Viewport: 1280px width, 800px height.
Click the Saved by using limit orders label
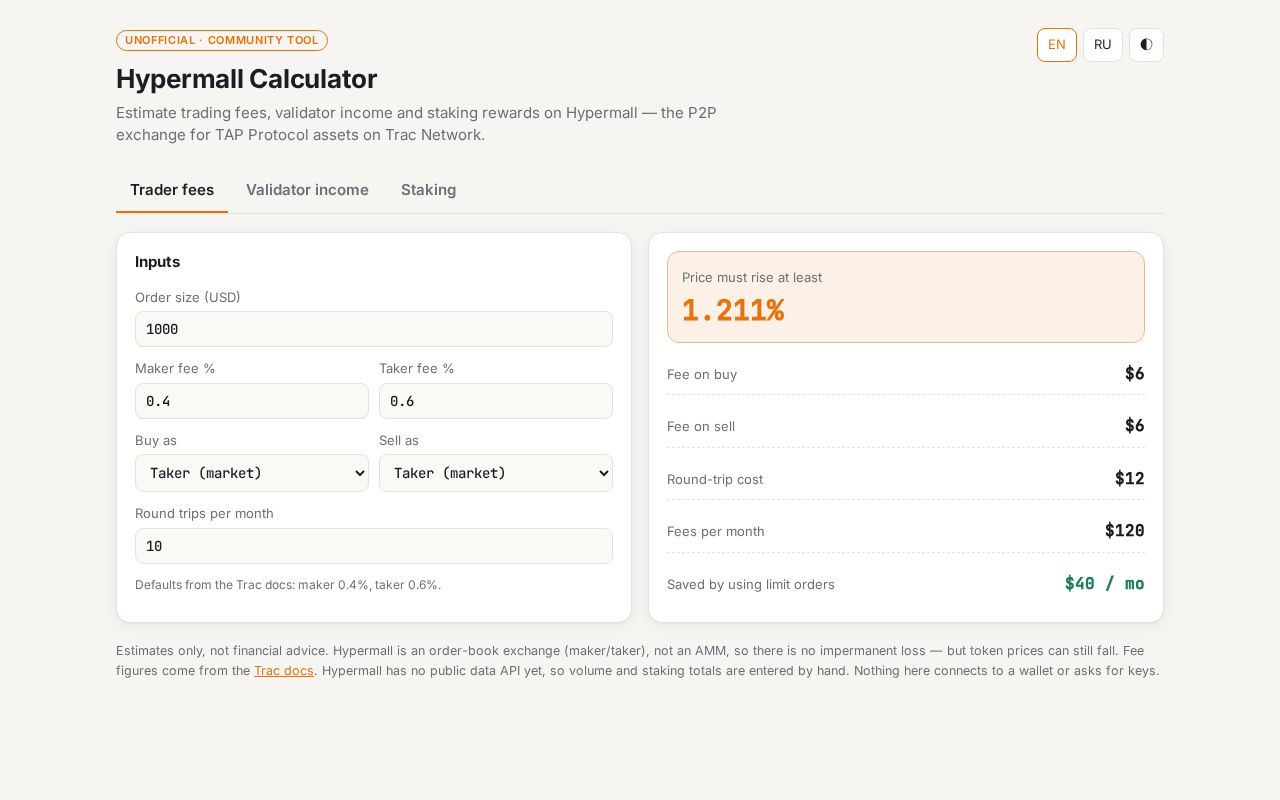(x=751, y=584)
